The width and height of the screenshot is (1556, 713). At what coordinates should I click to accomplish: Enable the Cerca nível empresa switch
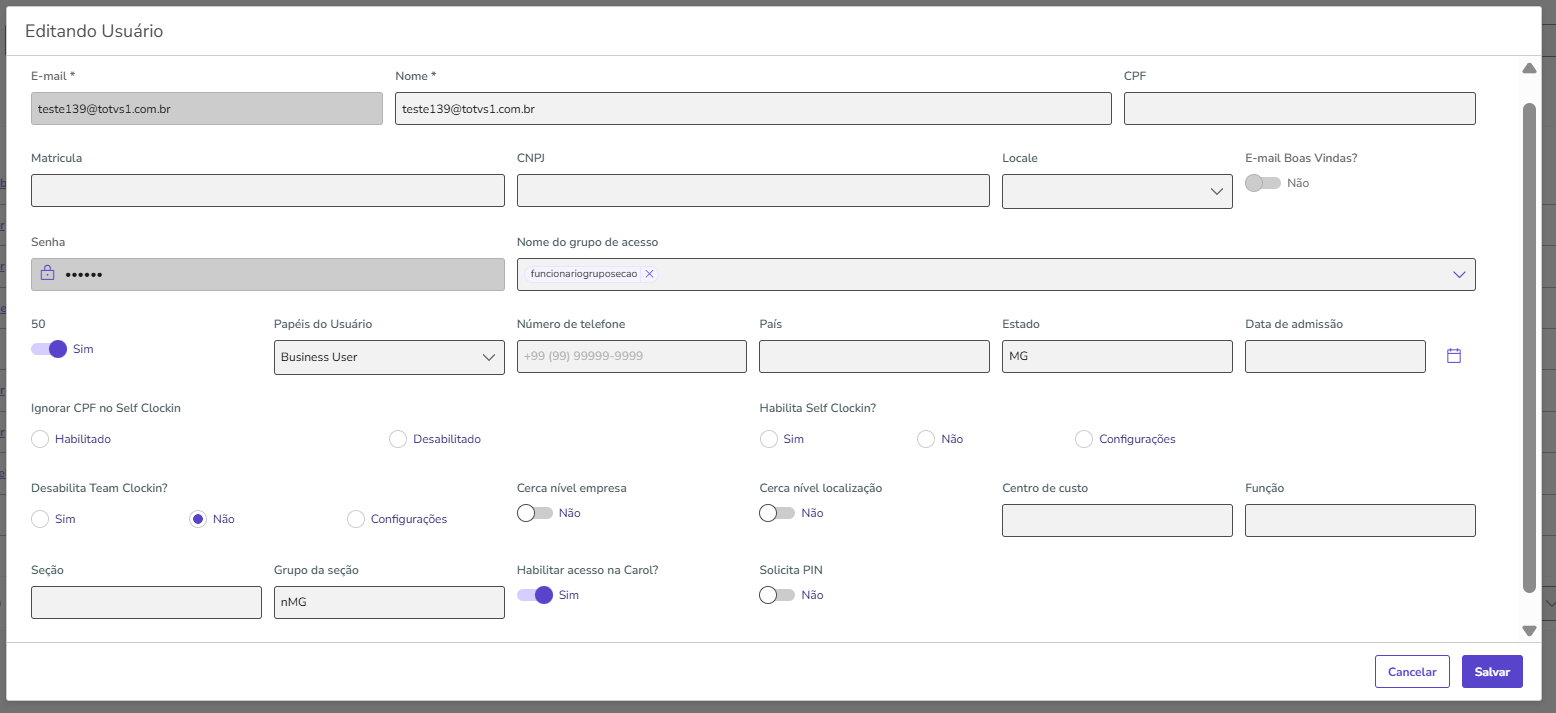535,513
